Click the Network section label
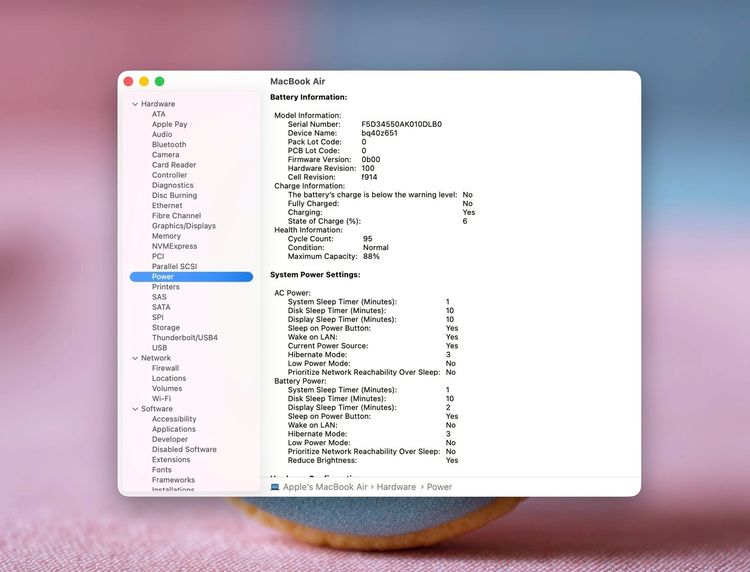750x572 pixels. tap(155, 358)
